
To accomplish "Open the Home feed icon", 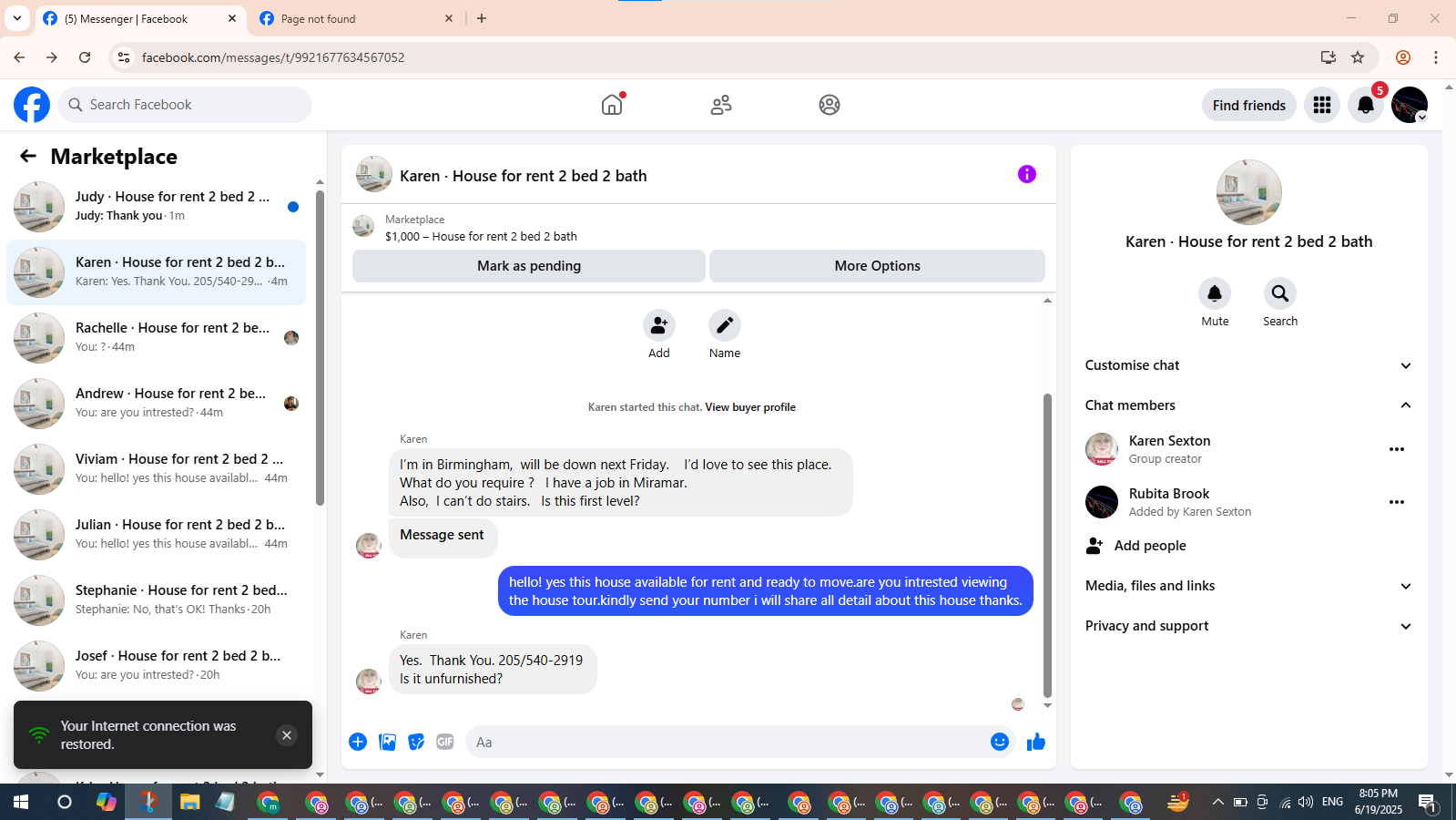I will pyautogui.click(x=612, y=105).
